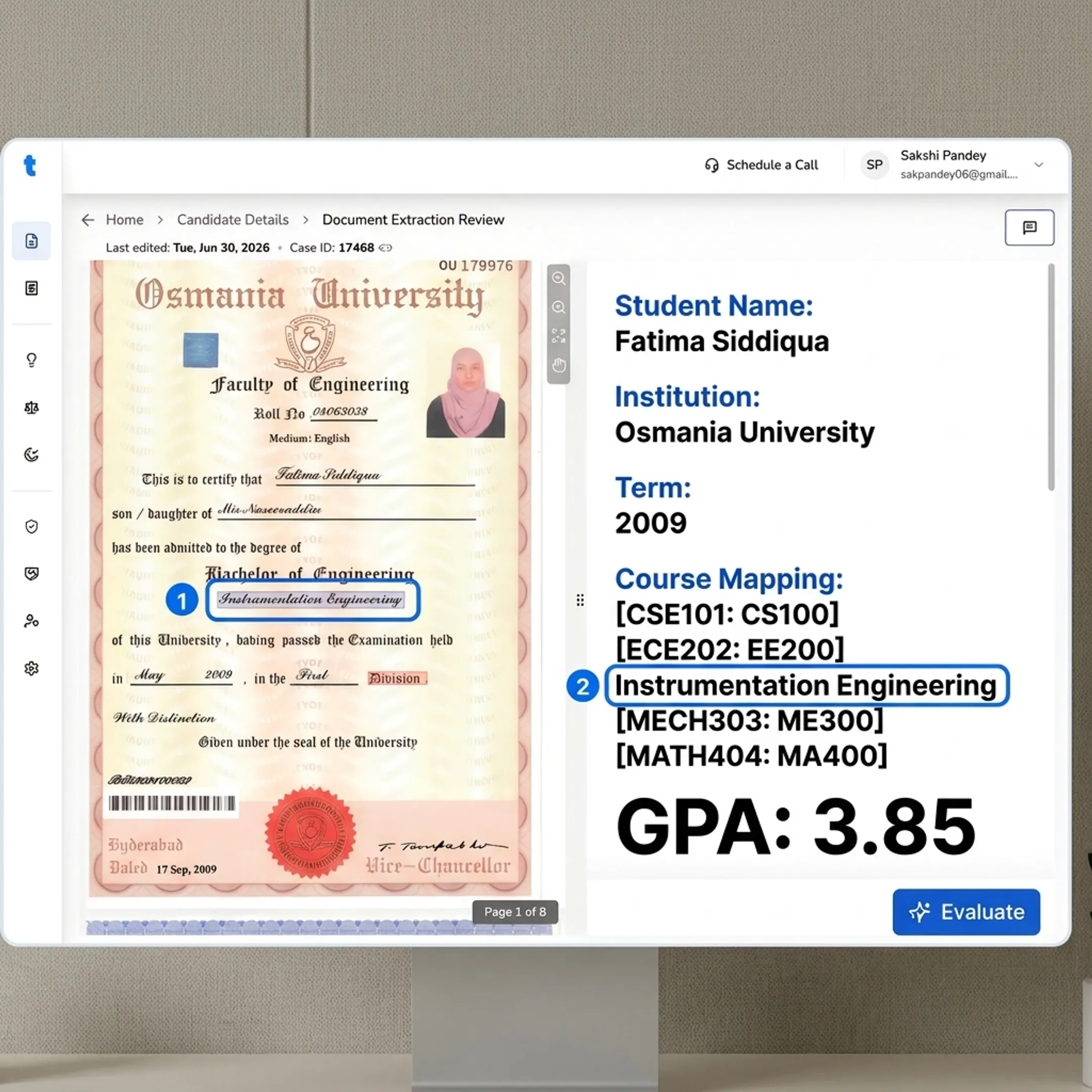The height and width of the screenshot is (1092, 1092).
Task: Open the settings gear sidebar icon
Action: (32, 669)
